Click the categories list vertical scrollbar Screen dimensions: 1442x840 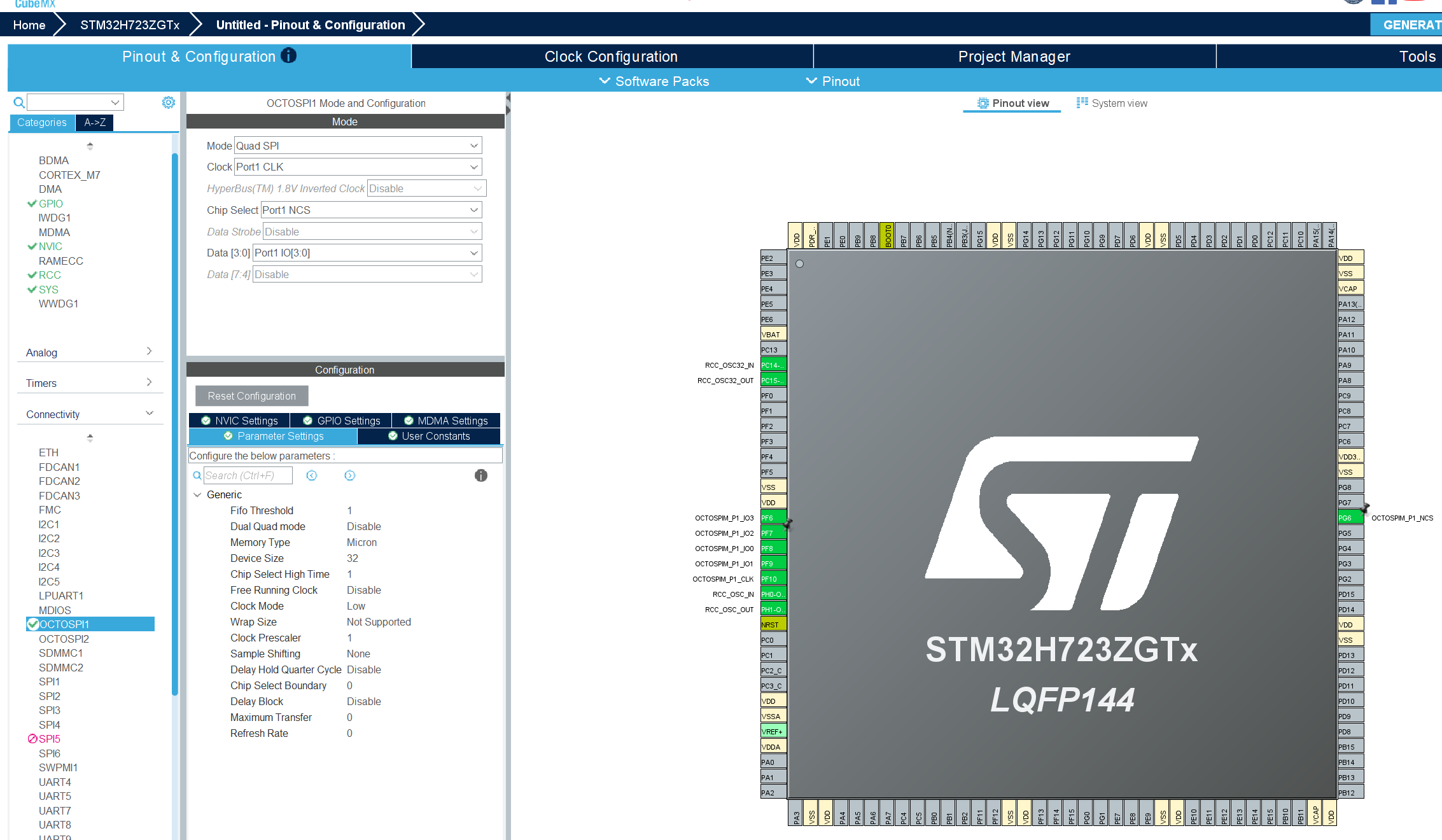(174, 423)
